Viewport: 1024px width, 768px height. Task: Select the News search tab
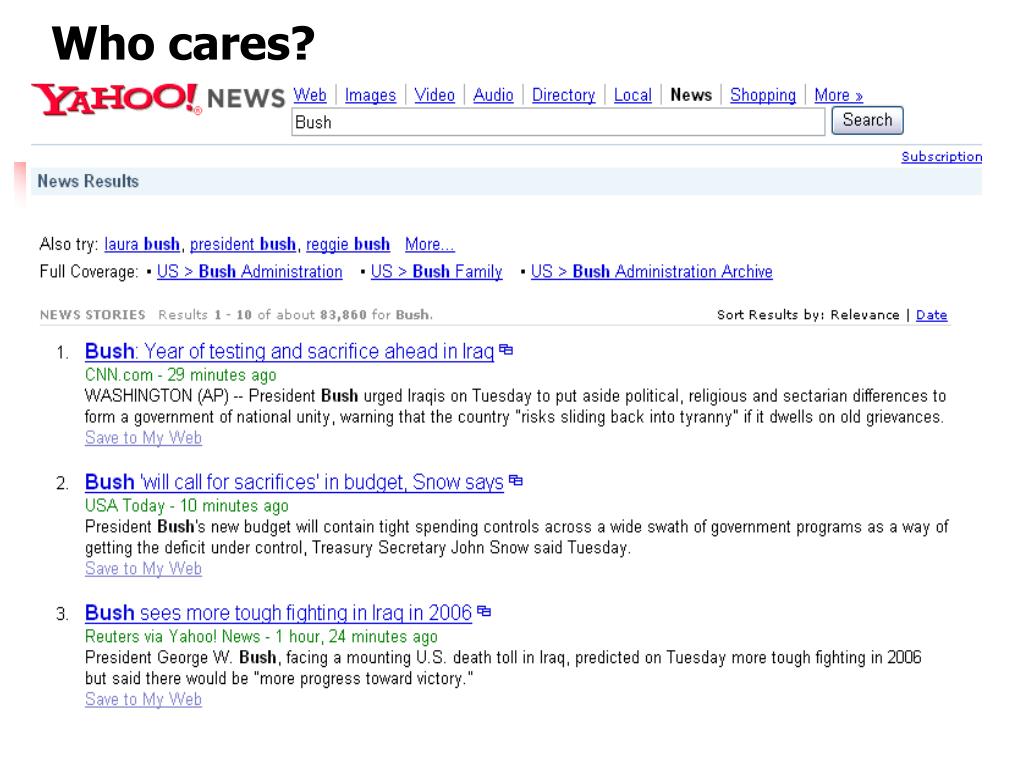(x=691, y=95)
